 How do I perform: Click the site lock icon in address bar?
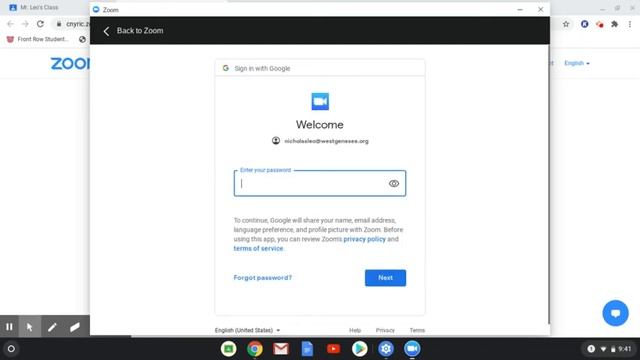point(59,24)
